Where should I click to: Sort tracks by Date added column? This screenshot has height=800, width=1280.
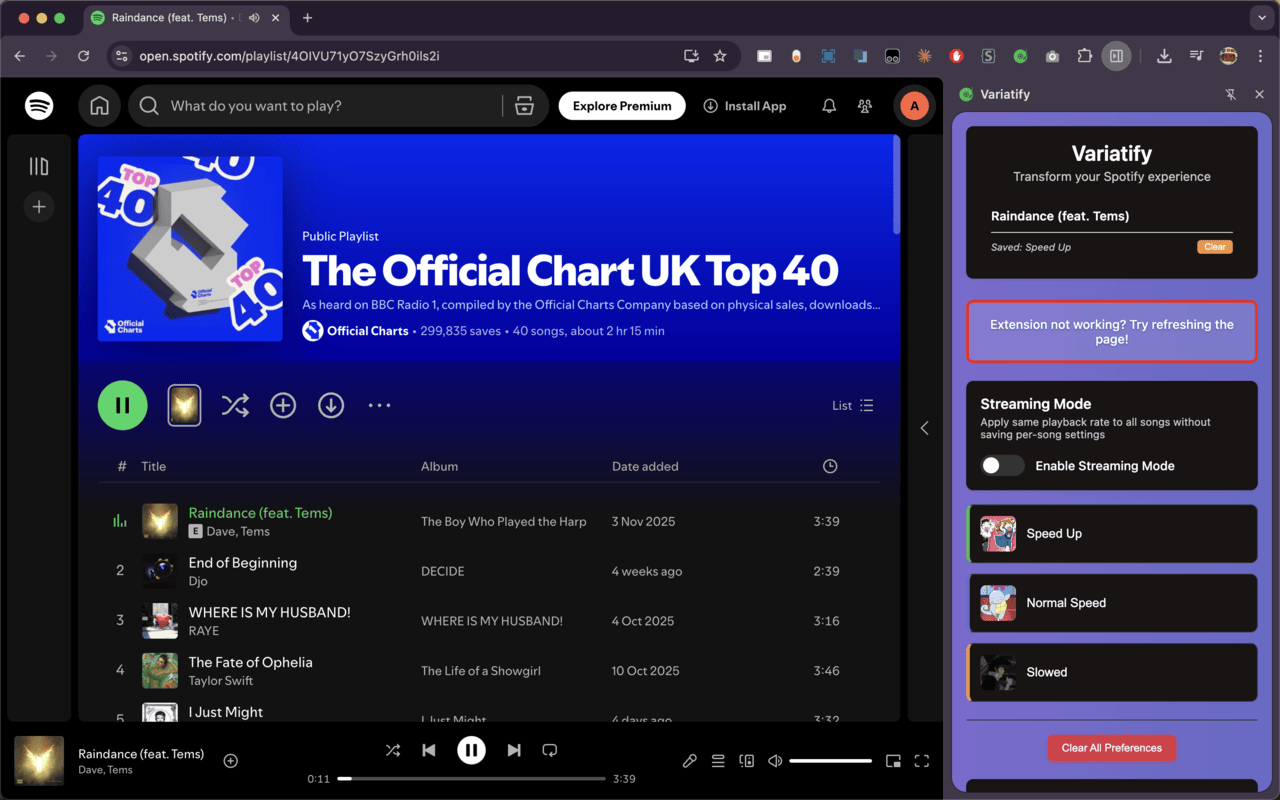tap(645, 466)
